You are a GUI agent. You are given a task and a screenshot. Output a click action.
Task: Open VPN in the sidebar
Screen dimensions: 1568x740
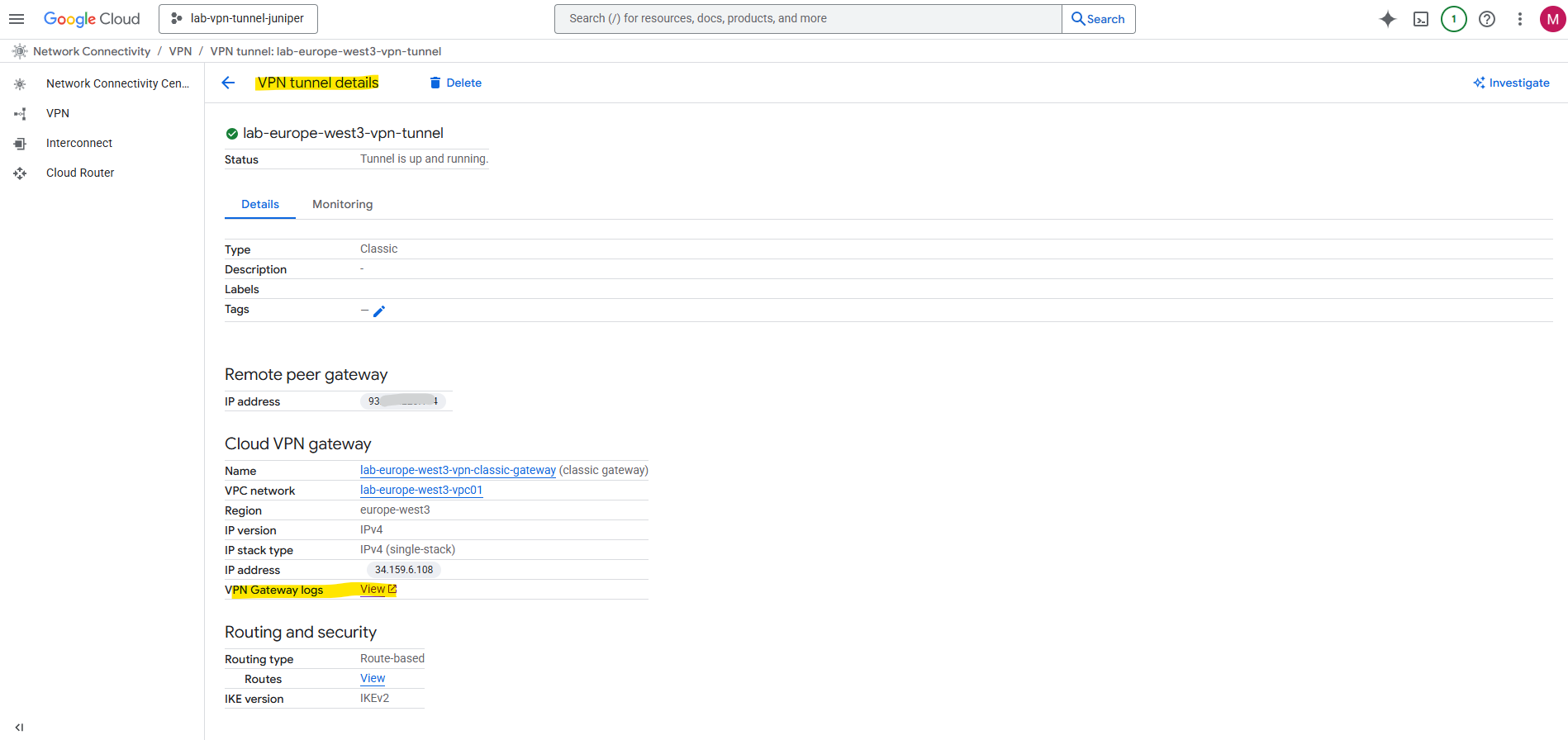click(58, 113)
